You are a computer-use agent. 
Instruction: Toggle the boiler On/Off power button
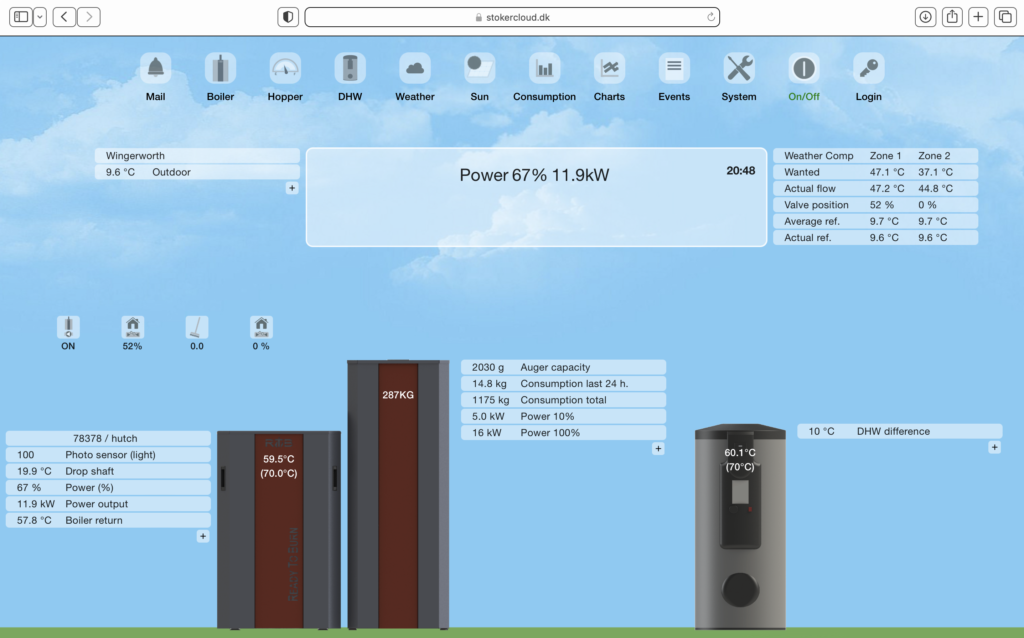[803, 69]
